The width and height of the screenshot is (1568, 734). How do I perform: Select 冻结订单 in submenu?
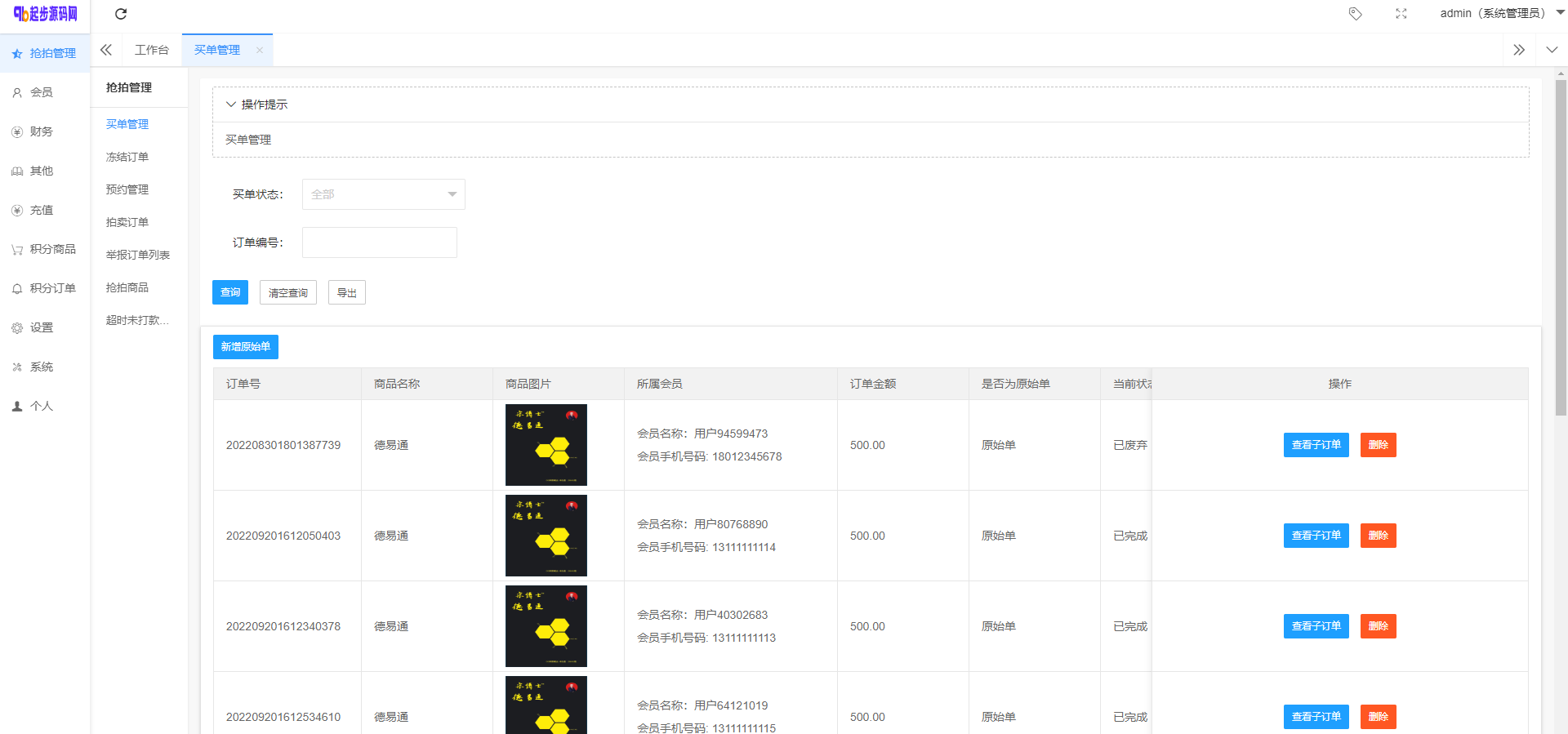[x=127, y=157]
